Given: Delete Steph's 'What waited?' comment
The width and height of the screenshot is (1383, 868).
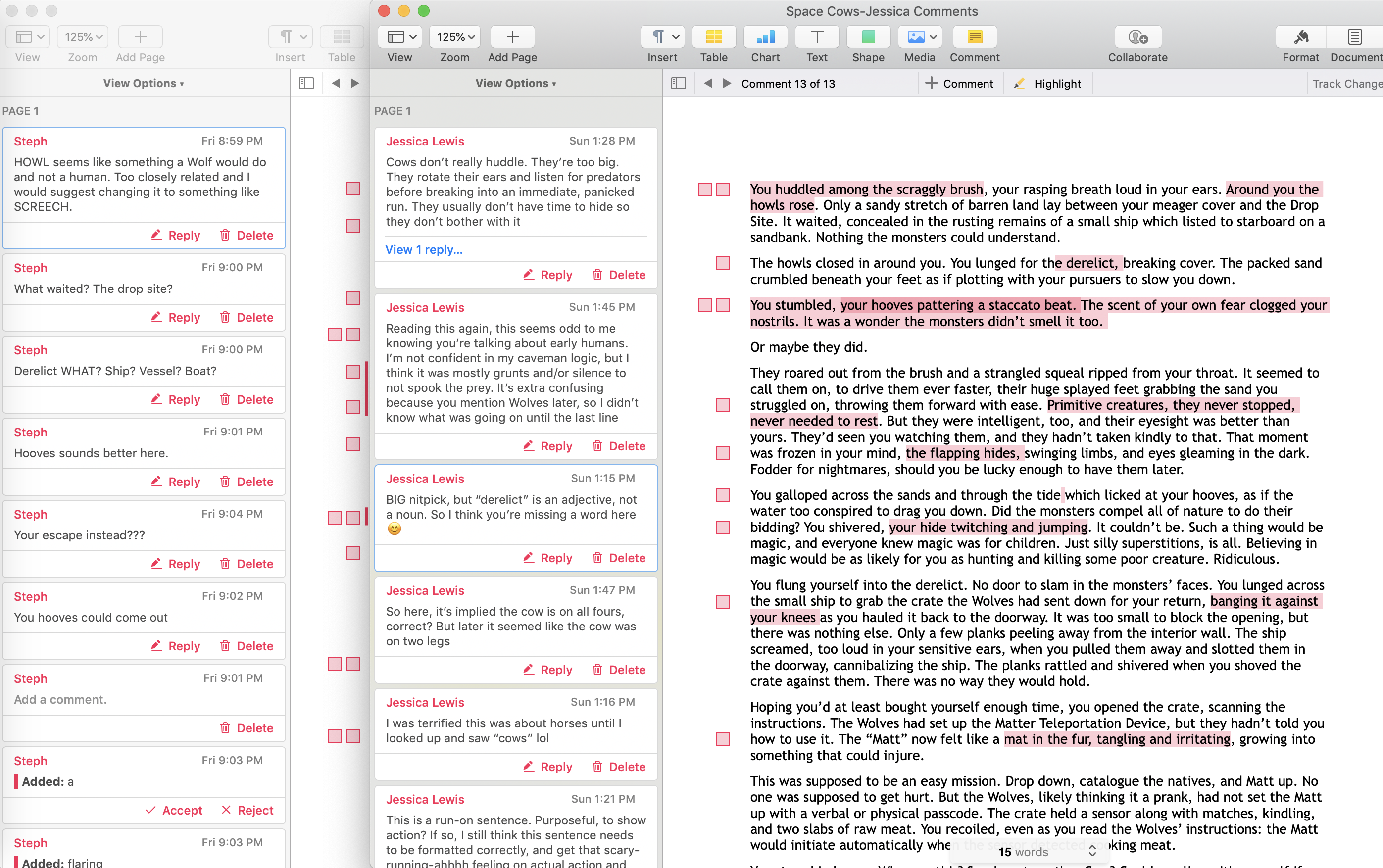Looking at the screenshot, I should click(247, 318).
